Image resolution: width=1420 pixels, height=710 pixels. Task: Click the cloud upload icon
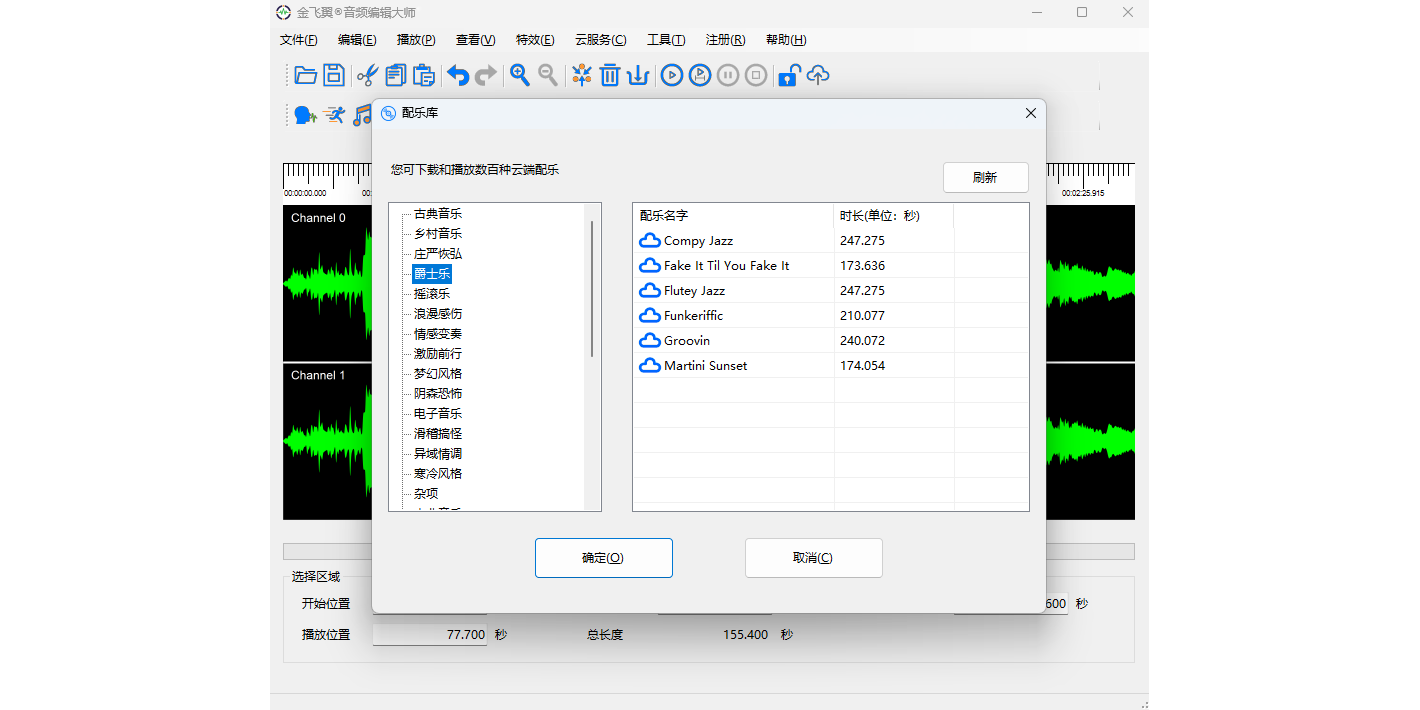pos(818,75)
